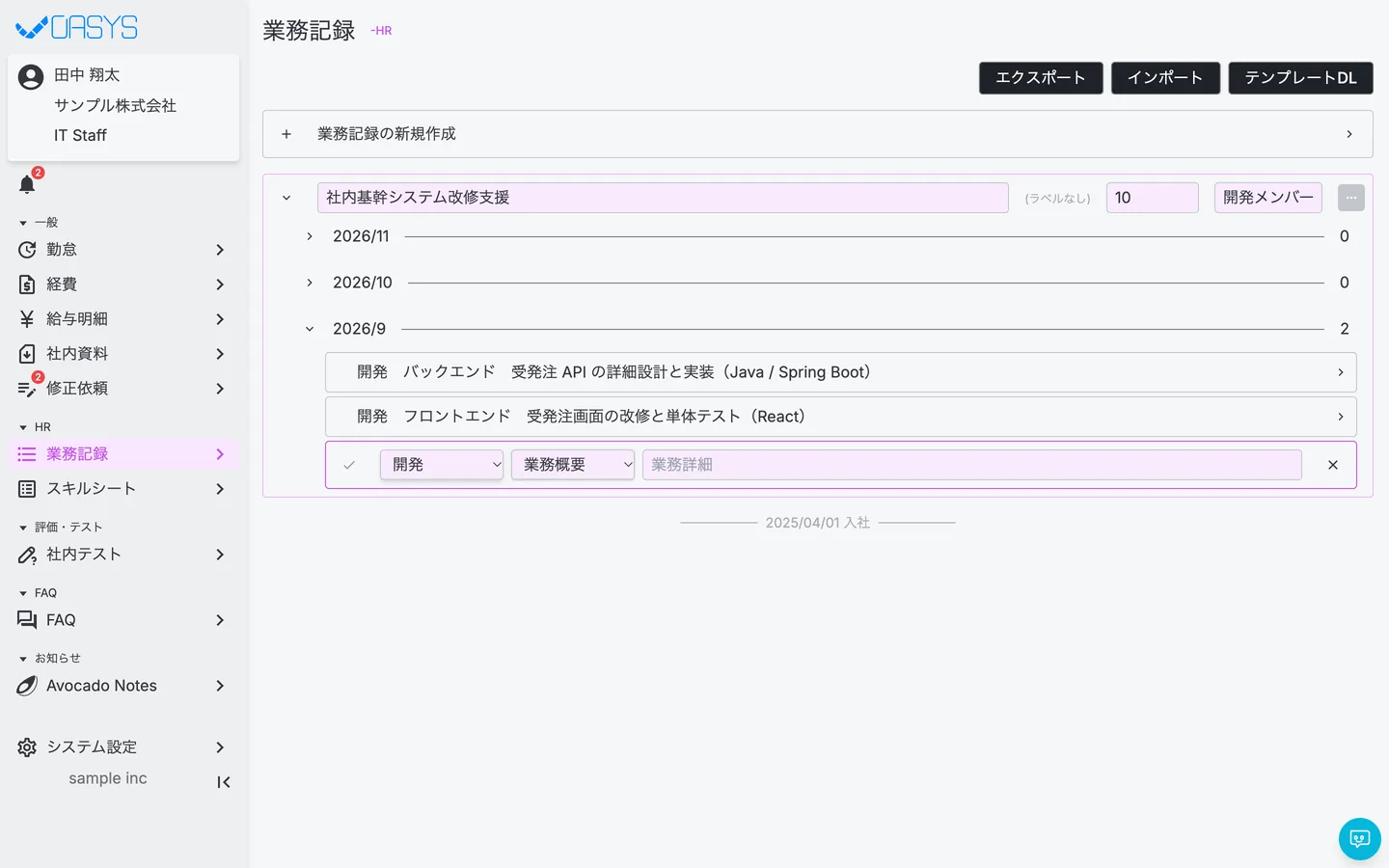Click the テンプレートDL button
This screenshot has width=1389, height=868.
click(x=1300, y=78)
